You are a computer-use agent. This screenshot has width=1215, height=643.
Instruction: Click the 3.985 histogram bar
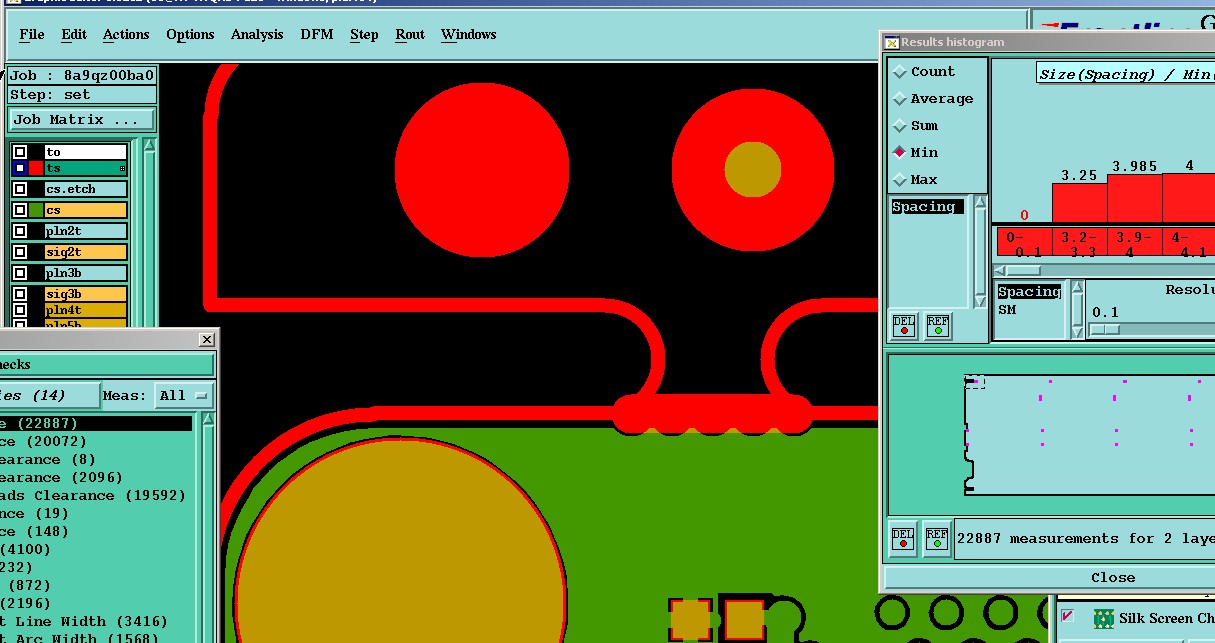(1134, 198)
